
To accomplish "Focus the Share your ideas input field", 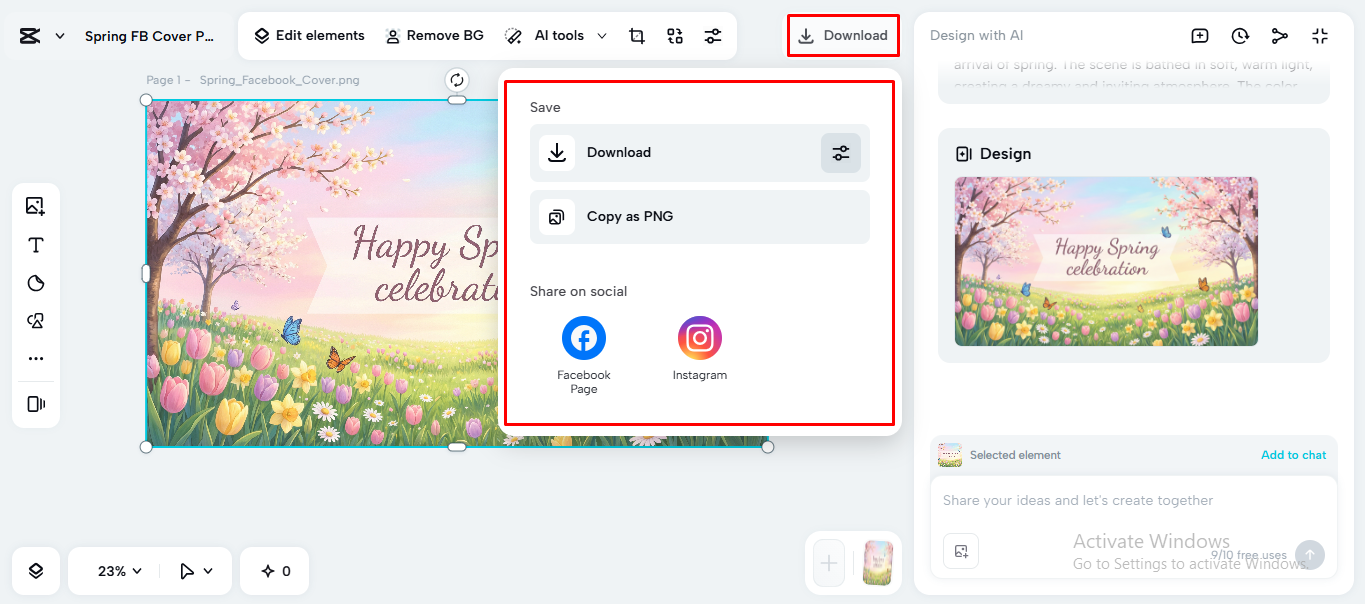I will (x=1134, y=501).
